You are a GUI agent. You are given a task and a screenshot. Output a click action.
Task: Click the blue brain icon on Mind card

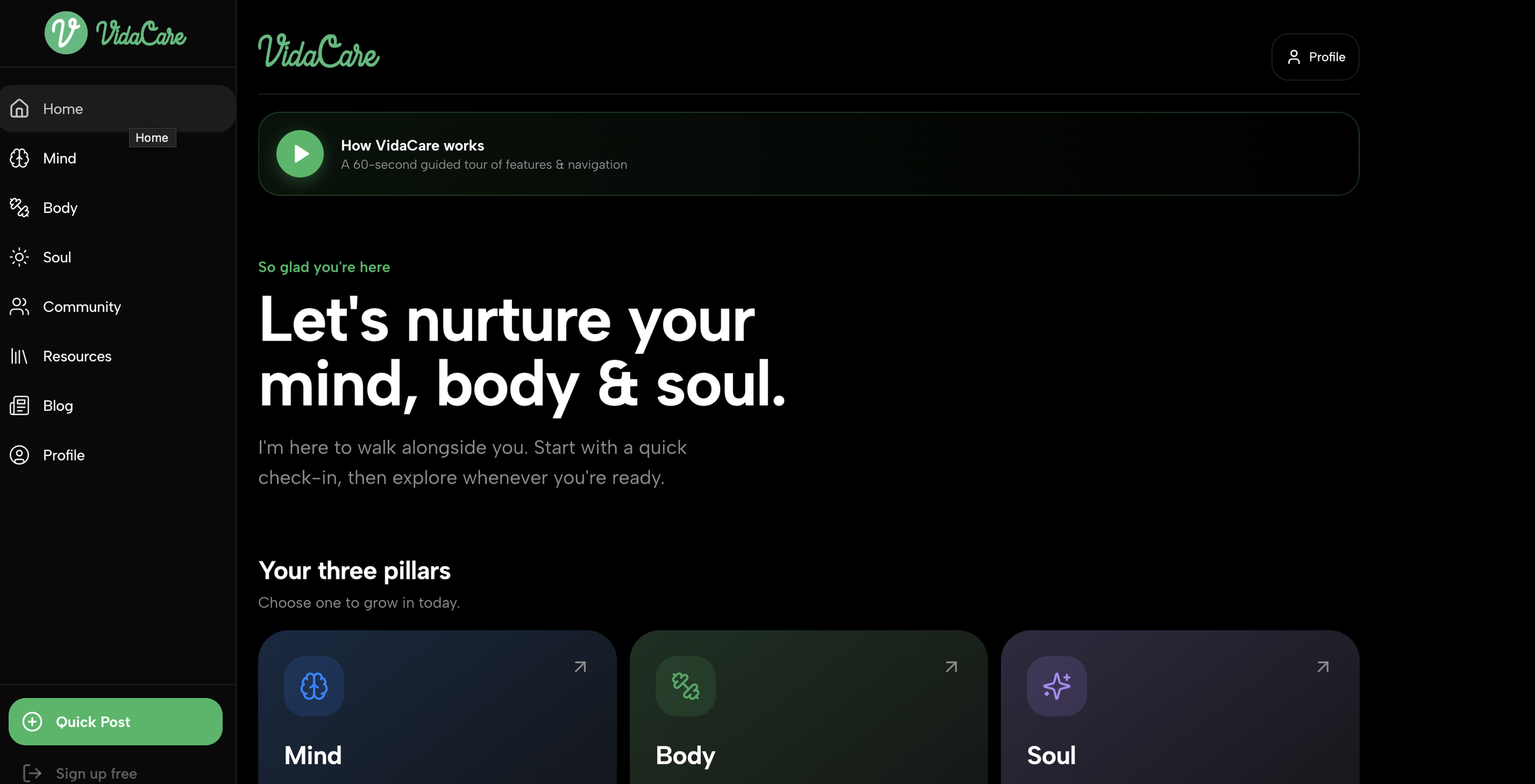coord(314,686)
